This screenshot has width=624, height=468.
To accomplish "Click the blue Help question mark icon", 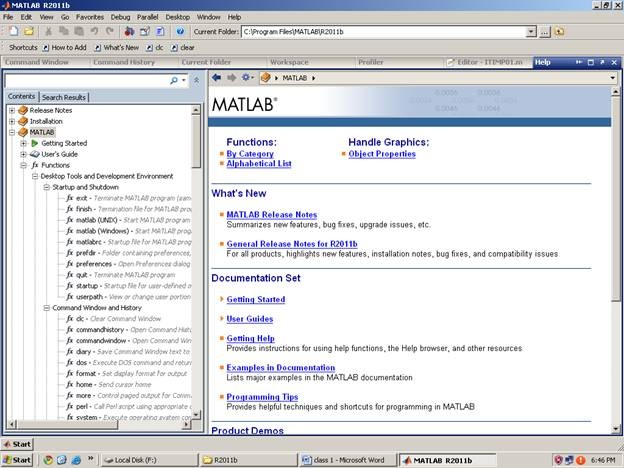I will click(x=180, y=31).
